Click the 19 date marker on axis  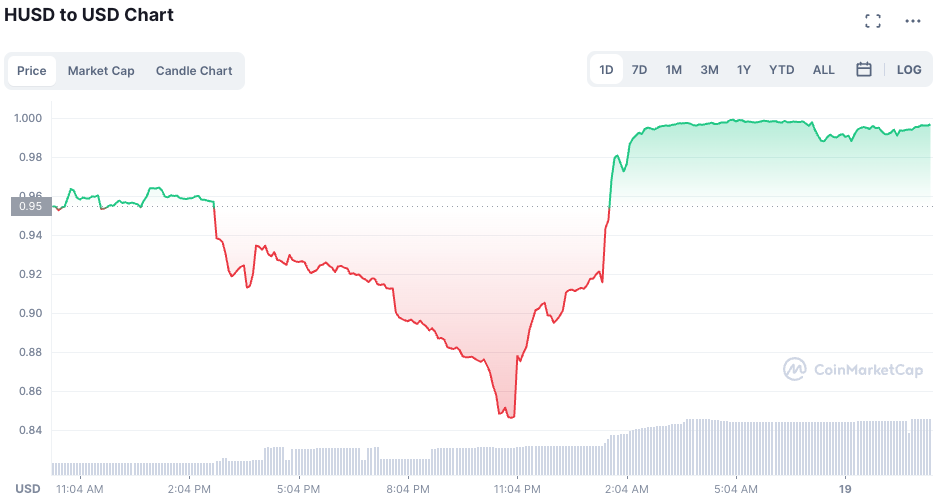pos(845,489)
